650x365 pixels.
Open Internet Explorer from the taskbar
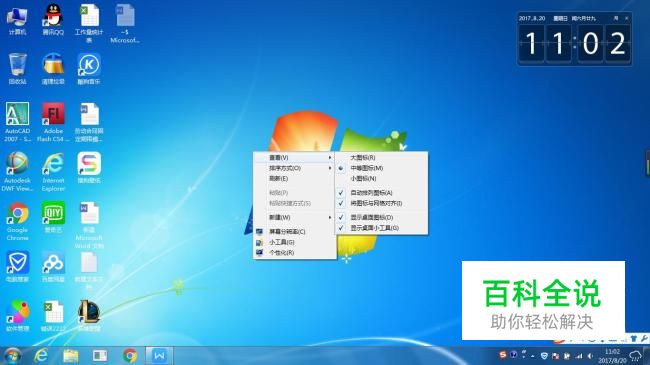41,355
